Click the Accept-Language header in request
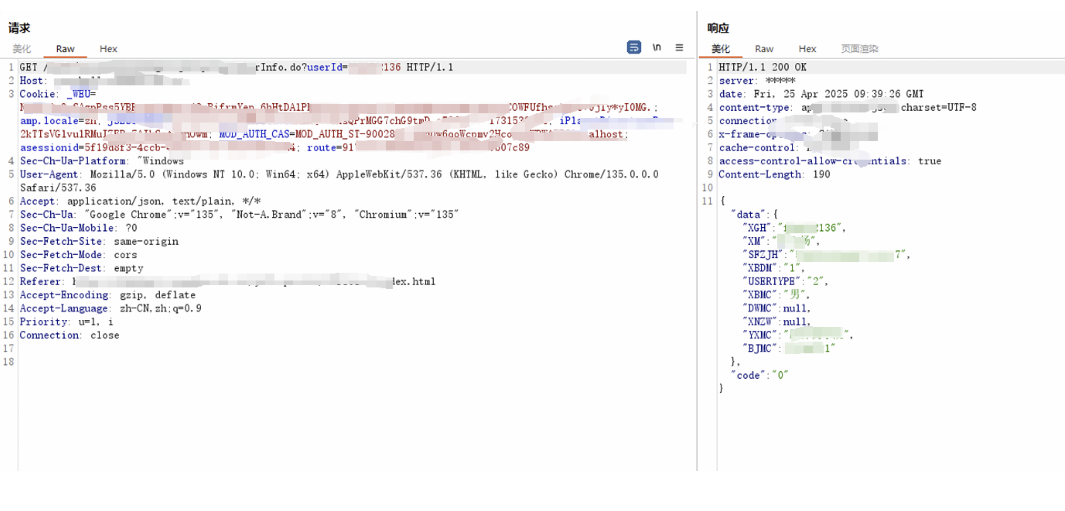 (111, 309)
